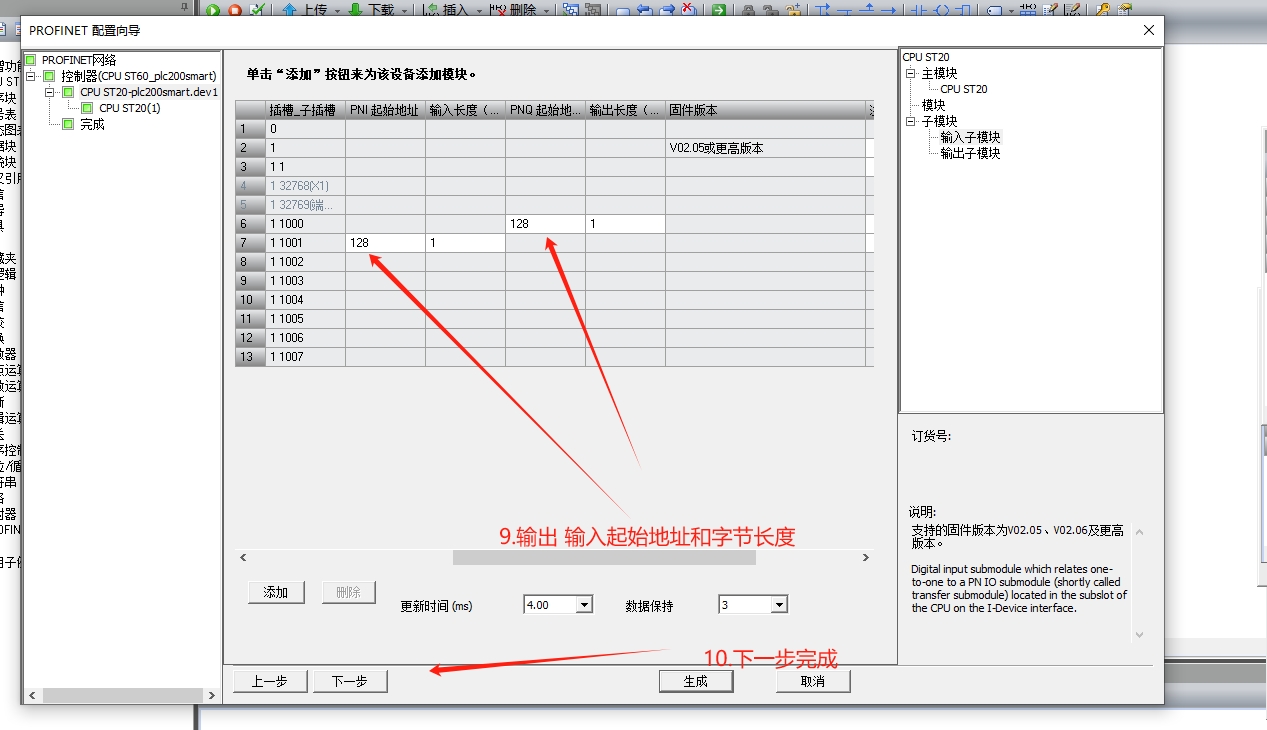Click the red Stop PLC toolbar icon
The height and width of the screenshot is (730, 1267).
tap(235, 10)
